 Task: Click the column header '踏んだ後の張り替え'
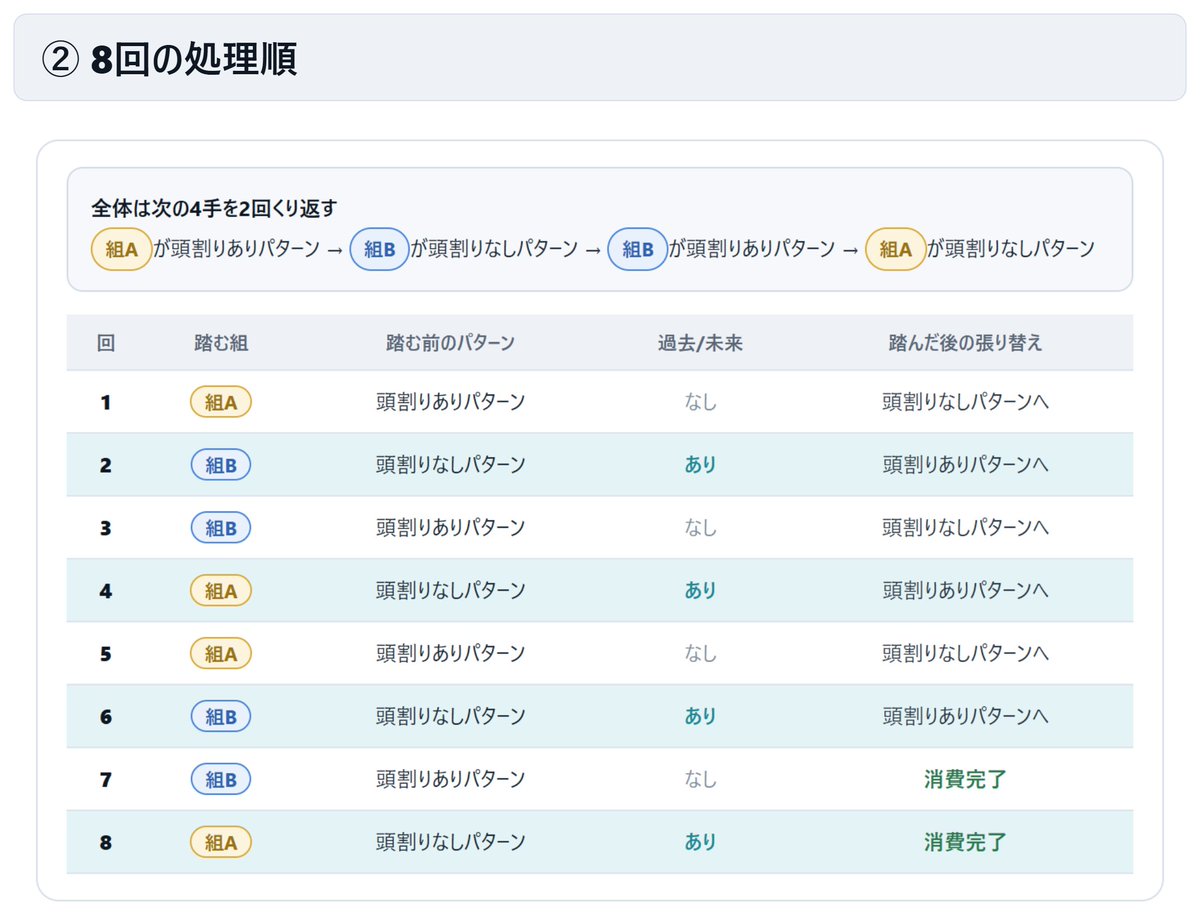(965, 343)
